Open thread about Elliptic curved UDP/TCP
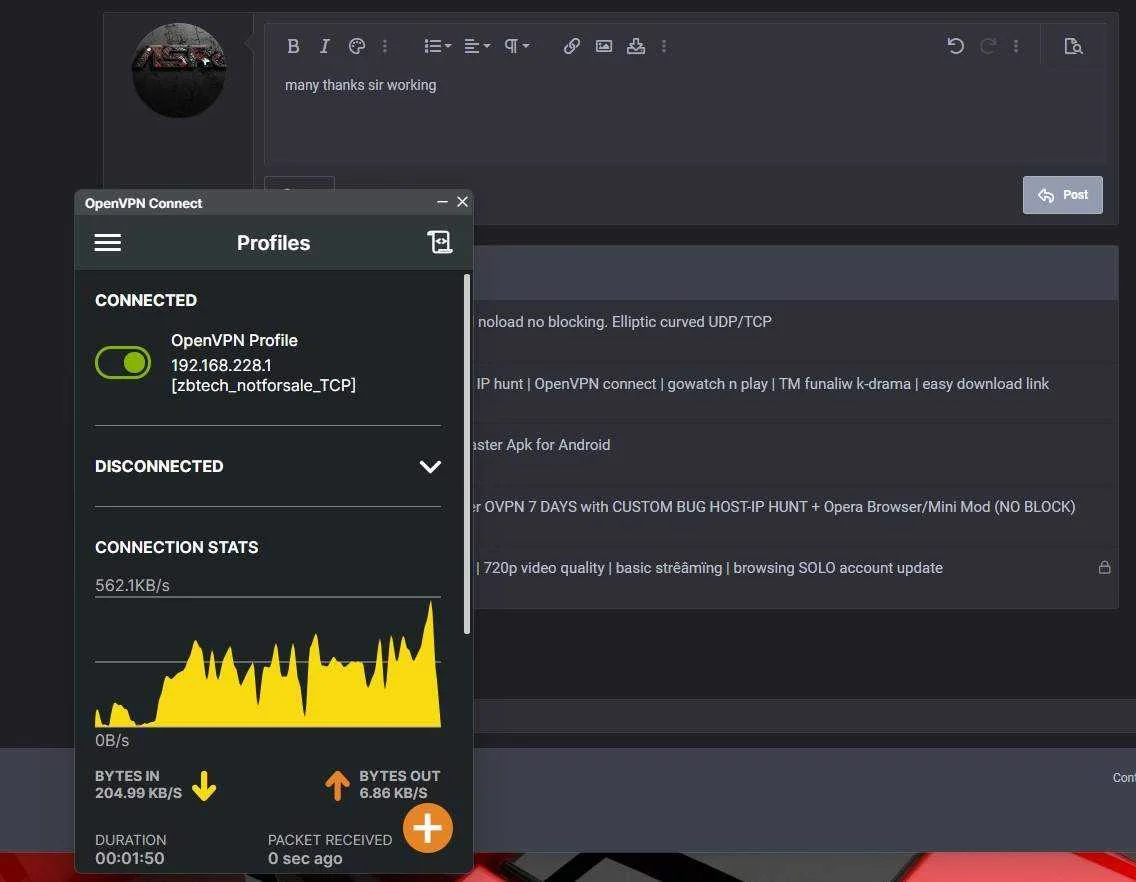This screenshot has width=1136, height=882. point(625,322)
